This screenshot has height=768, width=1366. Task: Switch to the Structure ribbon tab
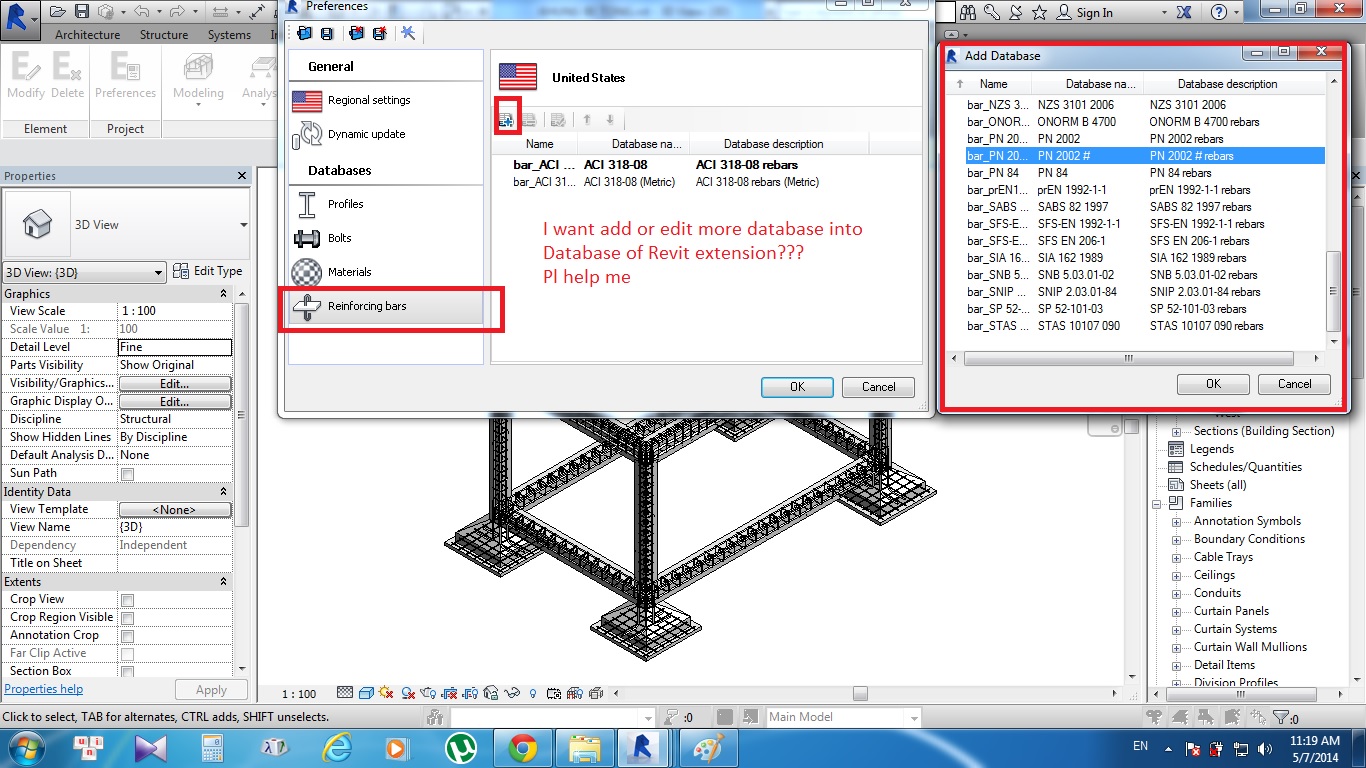[164, 35]
